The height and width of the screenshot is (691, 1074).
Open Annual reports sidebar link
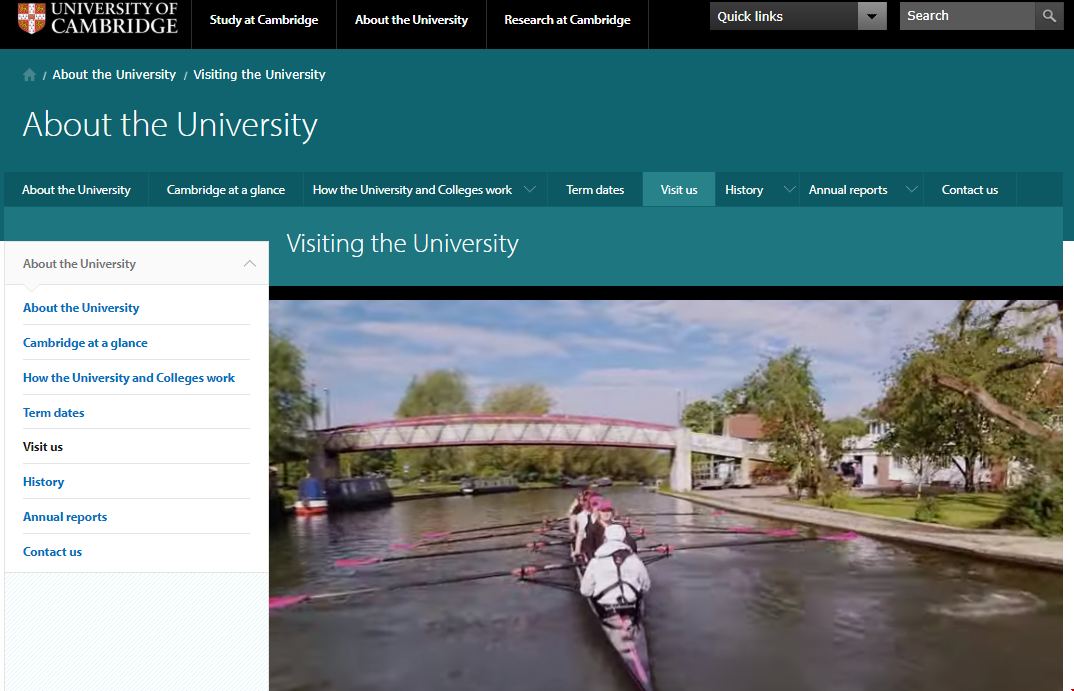[65, 517]
